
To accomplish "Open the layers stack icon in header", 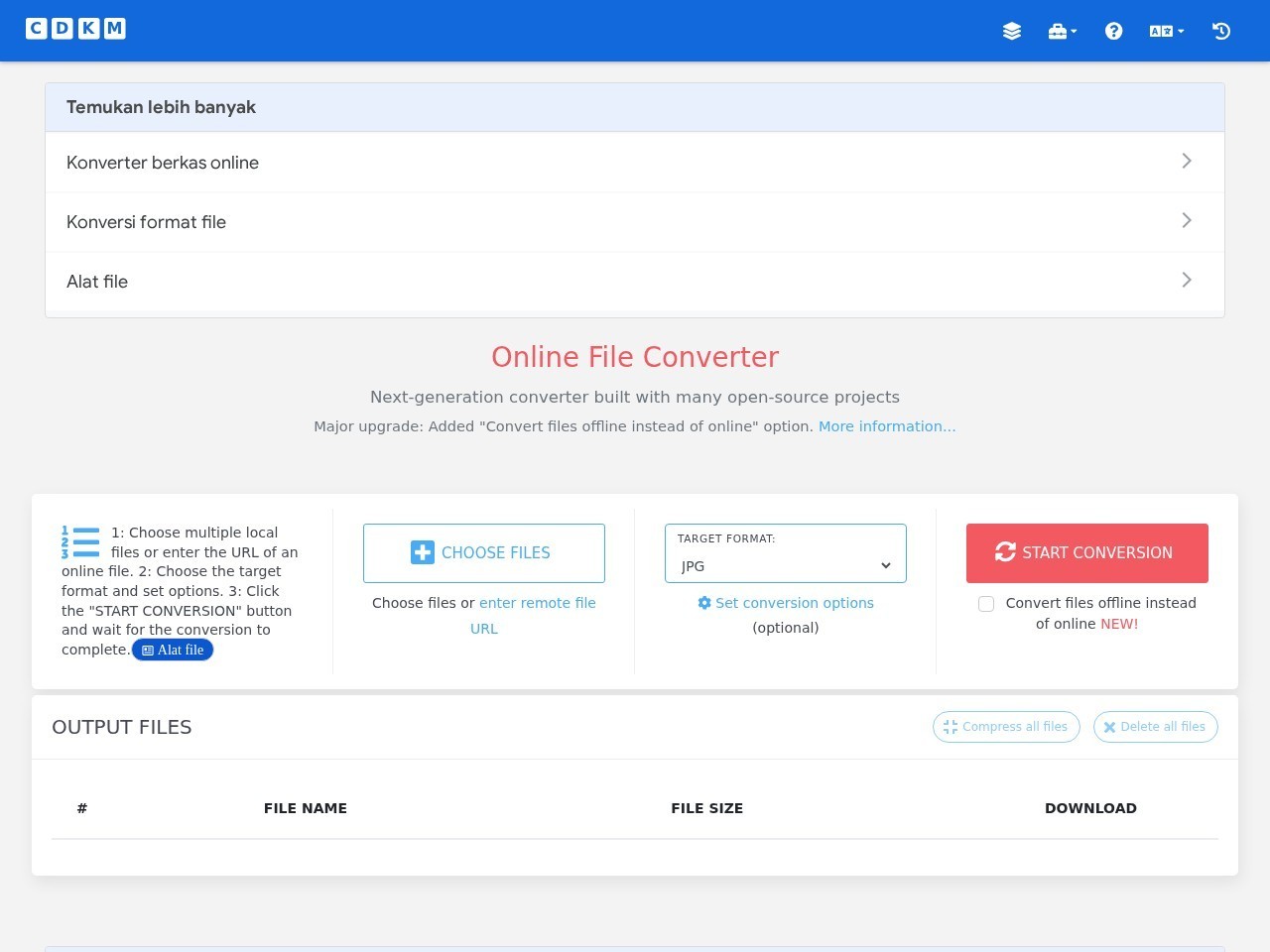I will tap(1012, 31).
